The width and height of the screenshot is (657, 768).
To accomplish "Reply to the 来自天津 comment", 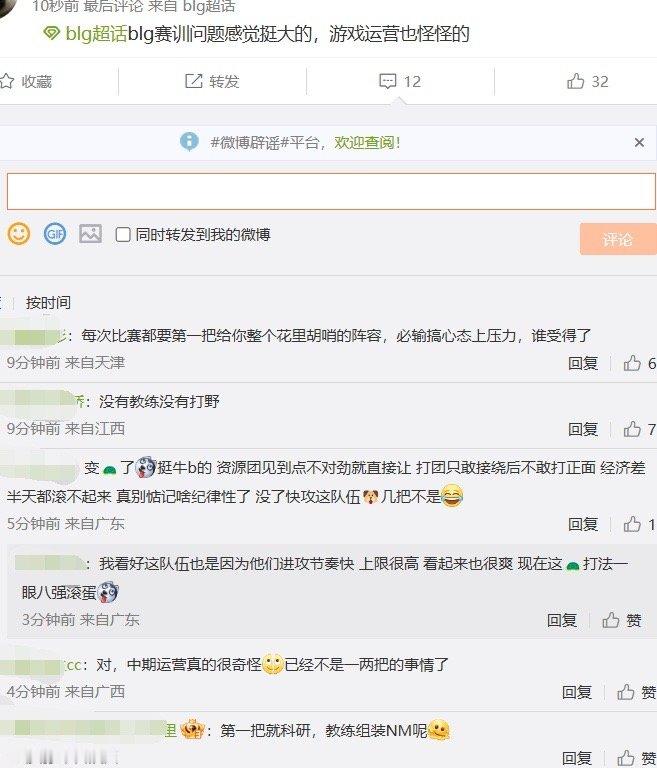I will [583, 363].
